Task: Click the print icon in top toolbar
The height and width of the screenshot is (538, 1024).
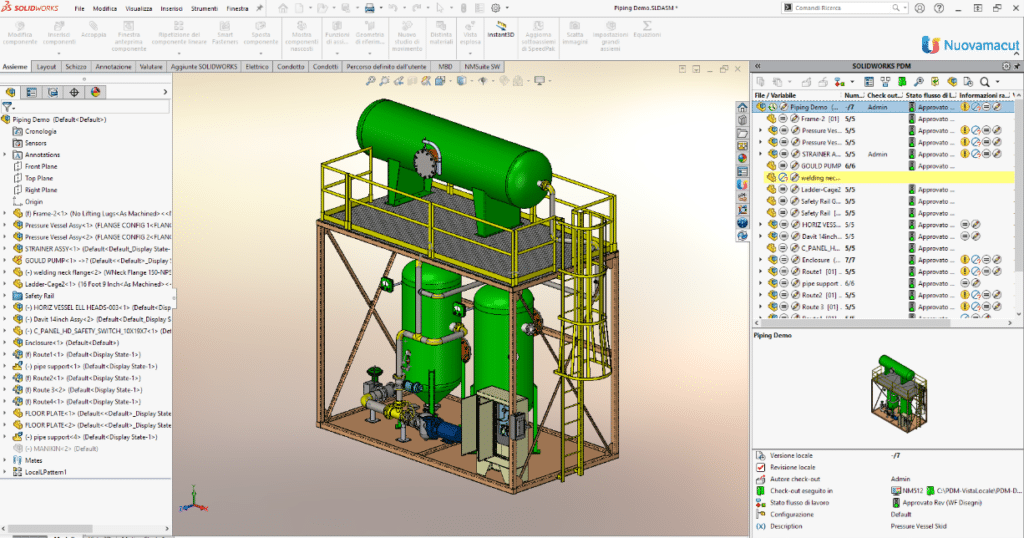Action: point(369,8)
